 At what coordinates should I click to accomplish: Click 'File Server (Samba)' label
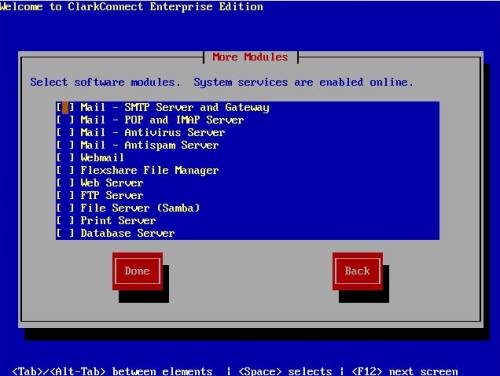[x=140, y=208]
